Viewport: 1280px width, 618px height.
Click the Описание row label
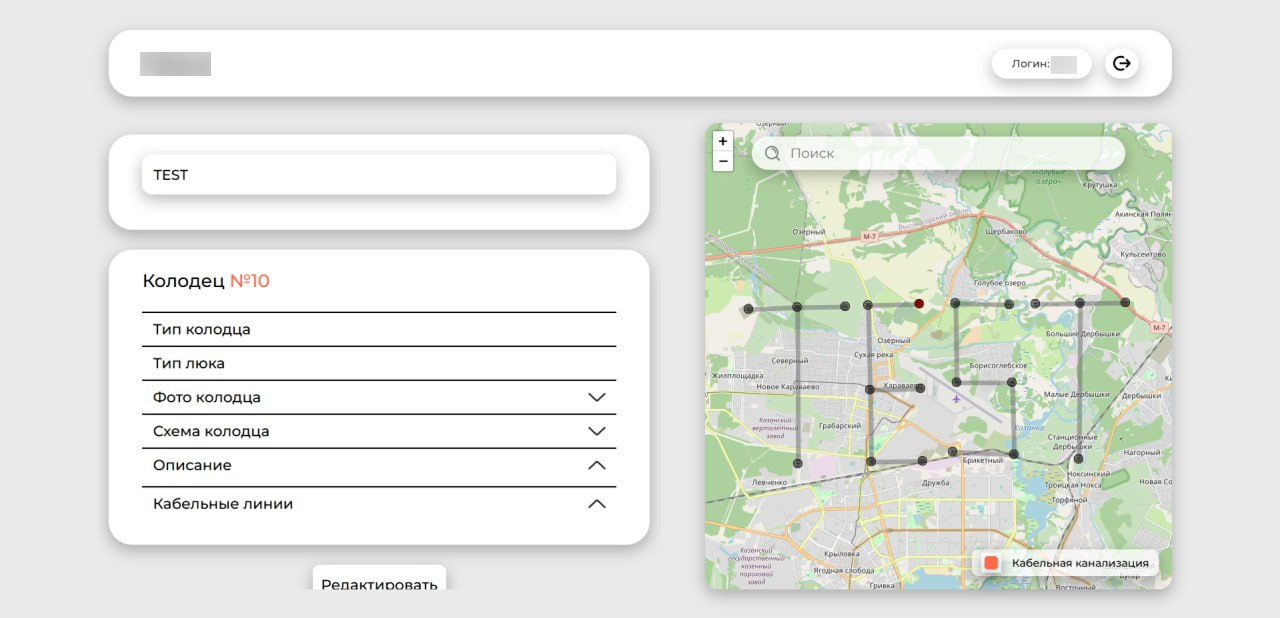point(192,465)
